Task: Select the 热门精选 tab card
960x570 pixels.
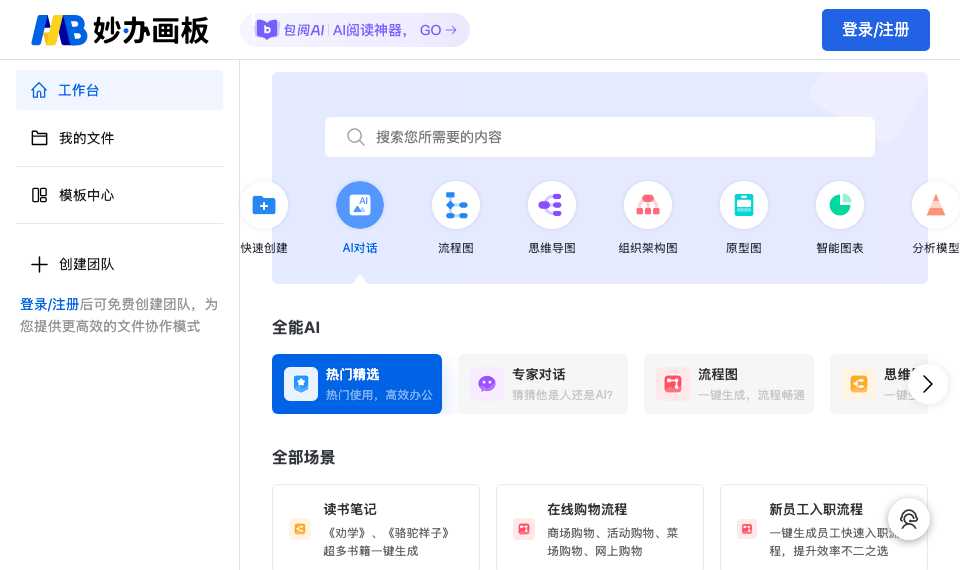Action: 357,384
